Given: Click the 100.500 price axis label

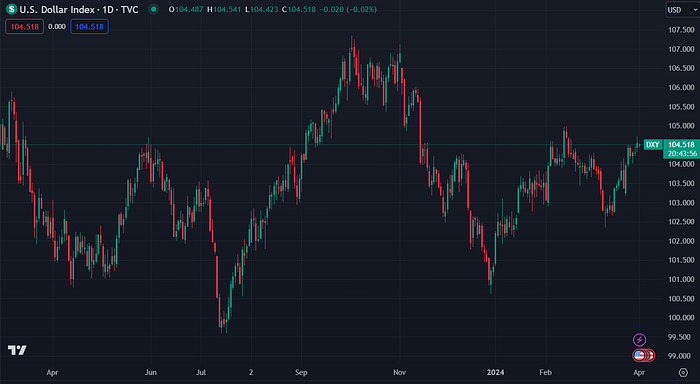Looking at the screenshot, I should (x=681, y=299).
